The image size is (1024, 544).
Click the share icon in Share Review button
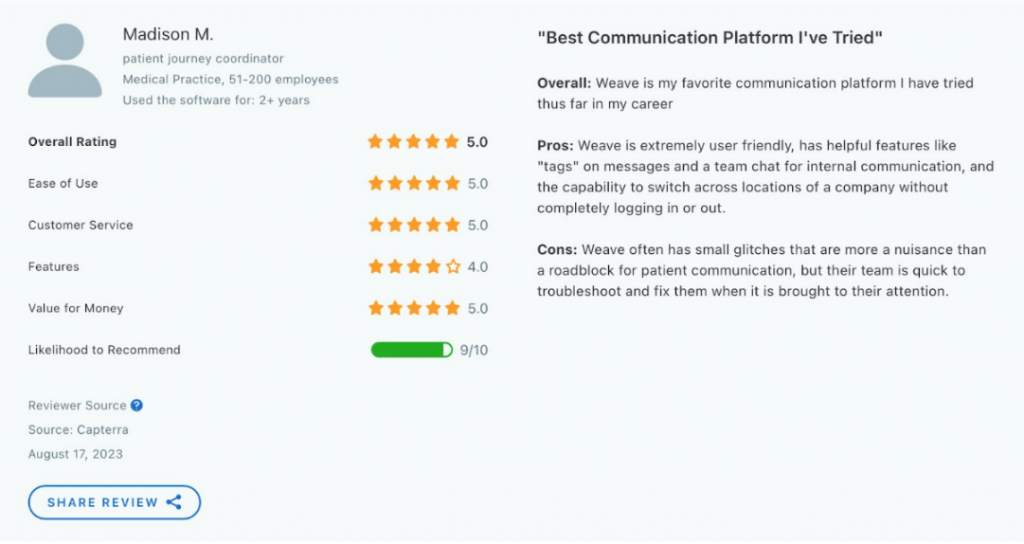[174, 502]
